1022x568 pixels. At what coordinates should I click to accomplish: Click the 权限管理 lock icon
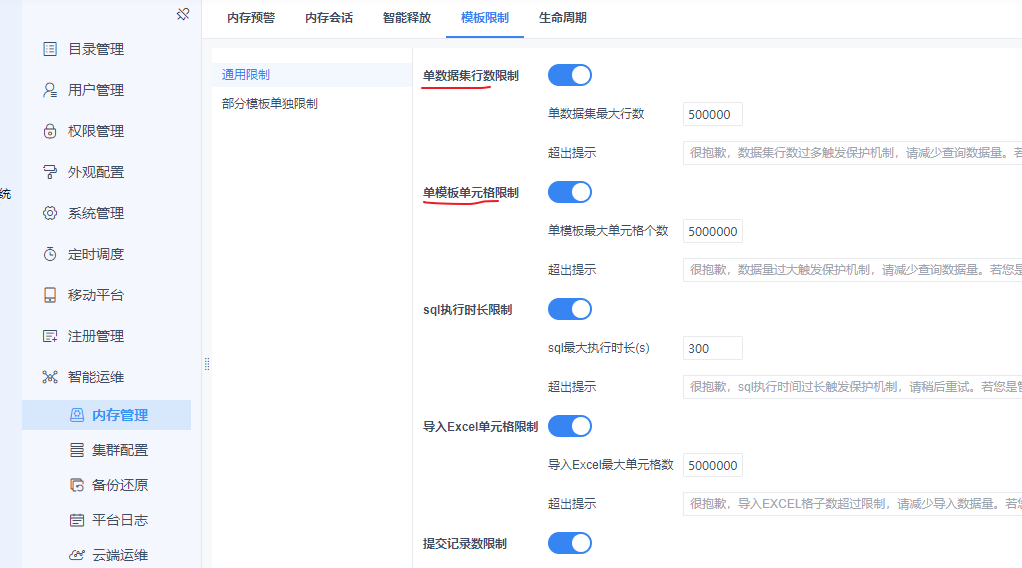coord(50,131)
